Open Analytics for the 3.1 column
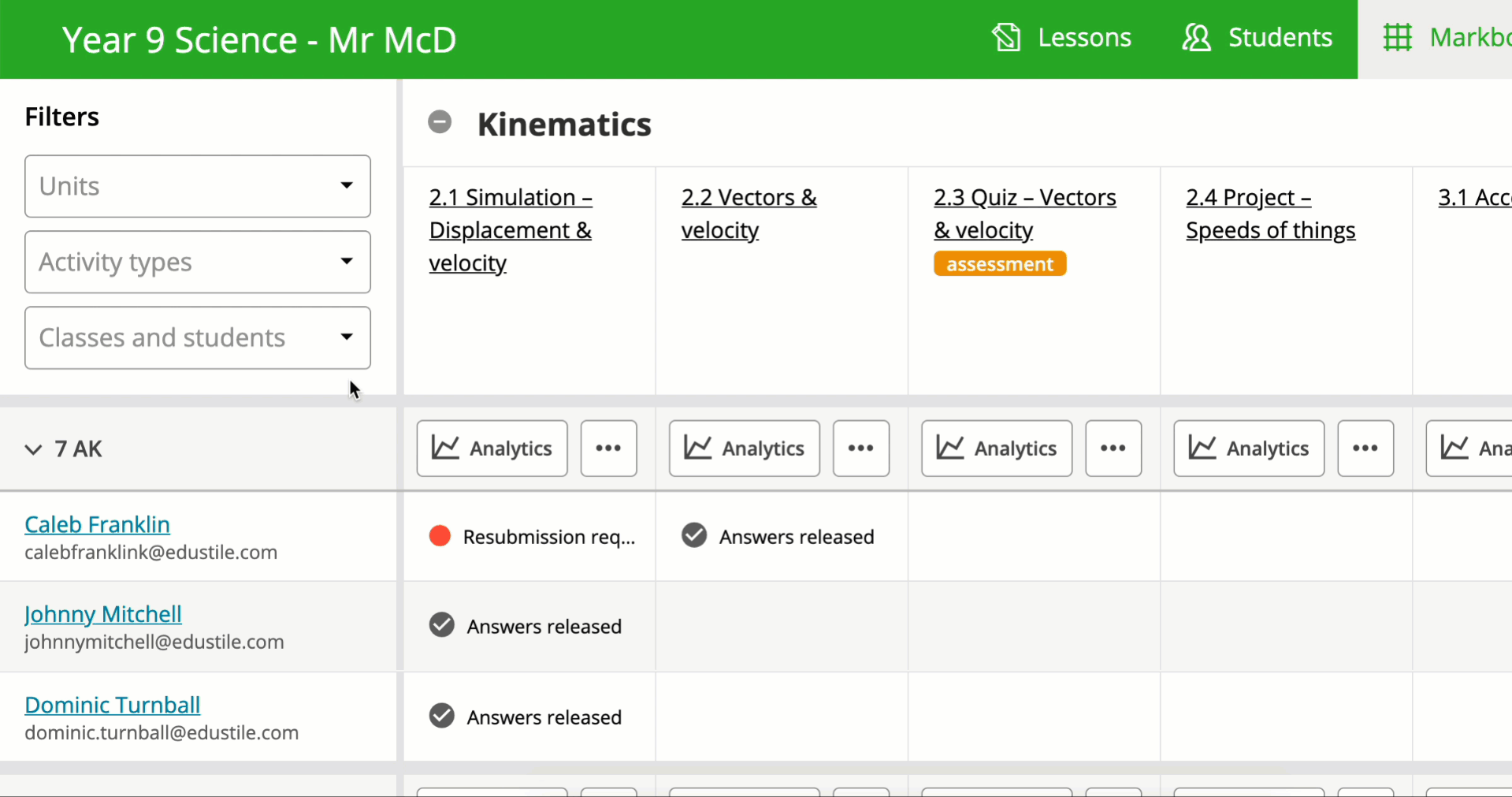The image size is (1512, 797). click(x=1469, y=449)
